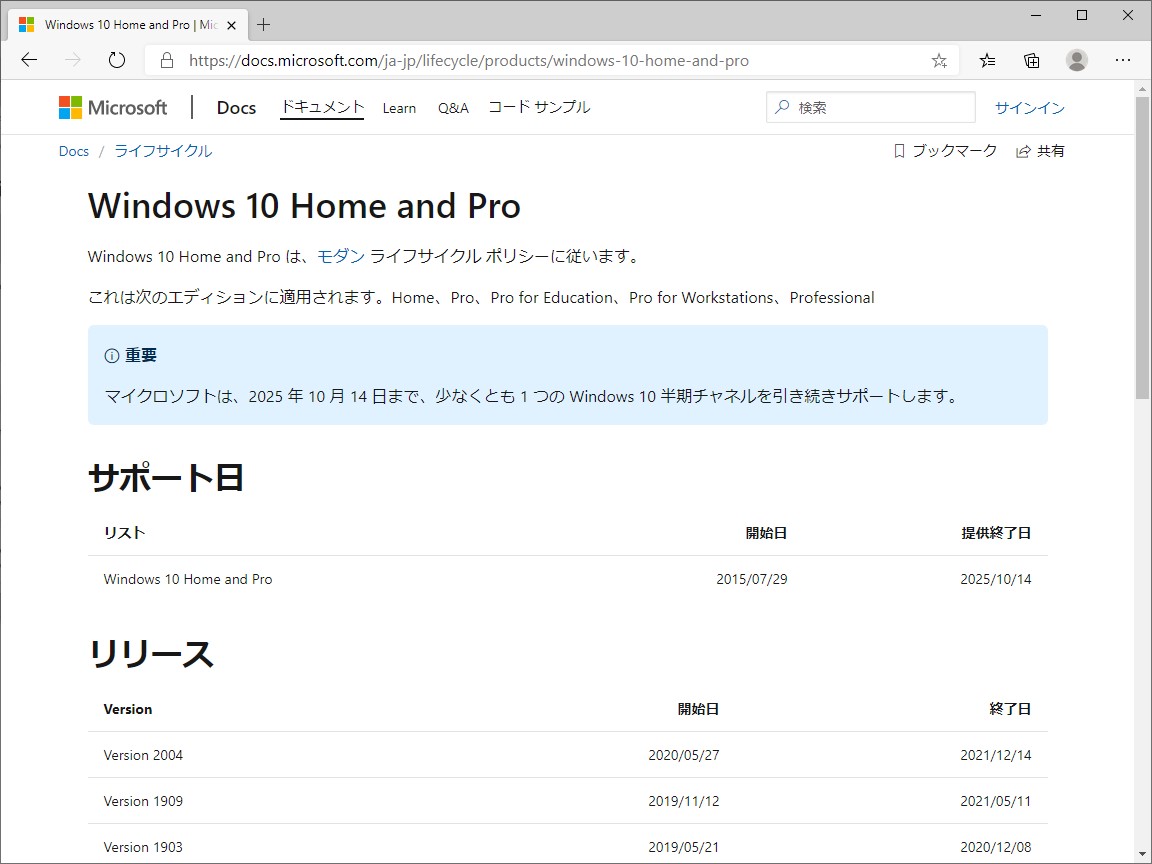Click the 2025/10/14 end date cell
Image resolution: width=1152 pixels, height=864 pixels.
pyautogui.click(x=996, y=579)
